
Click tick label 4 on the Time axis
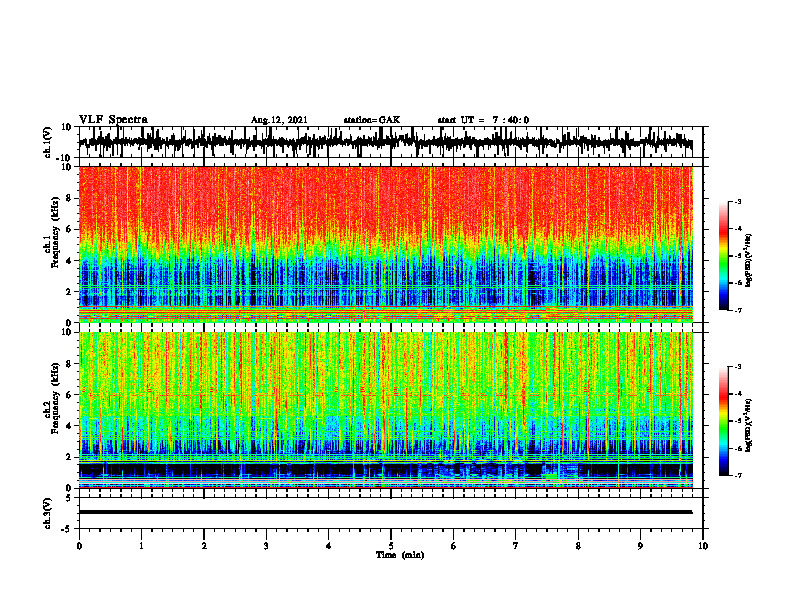[x=329, y=546]
